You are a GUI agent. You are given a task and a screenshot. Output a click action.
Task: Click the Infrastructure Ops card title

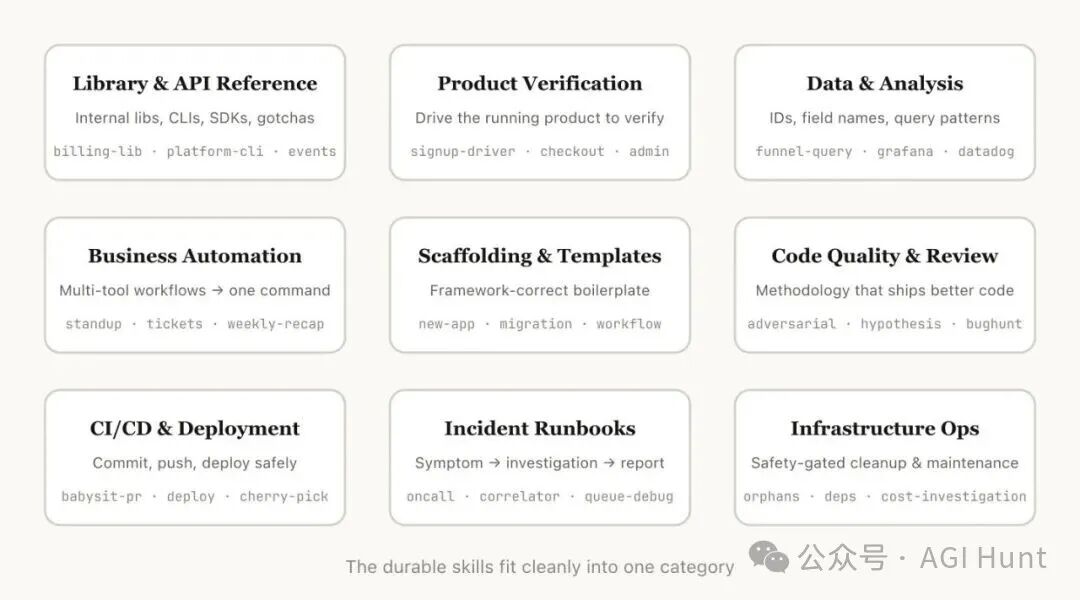tap(885, 429)
